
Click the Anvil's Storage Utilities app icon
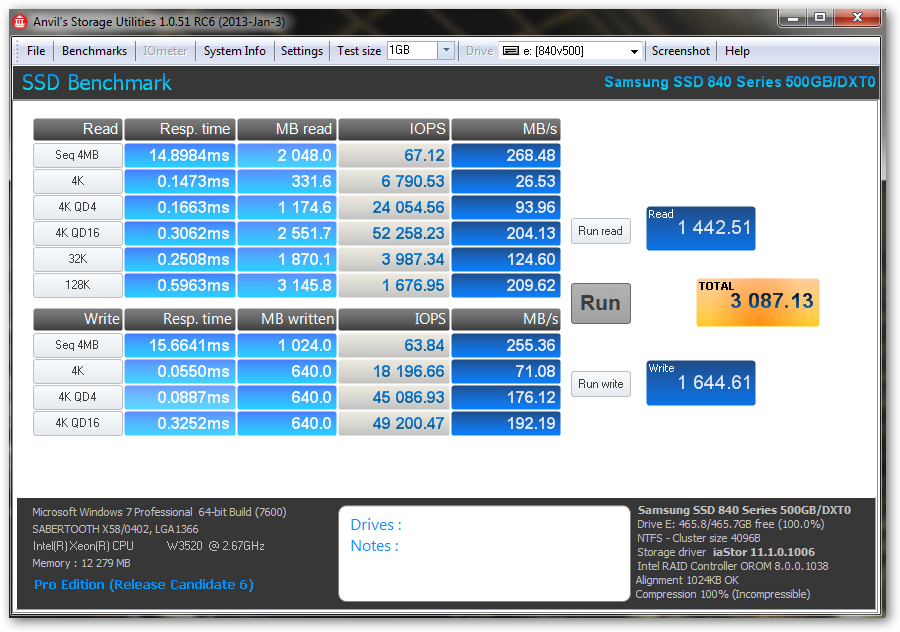point(20,22)
